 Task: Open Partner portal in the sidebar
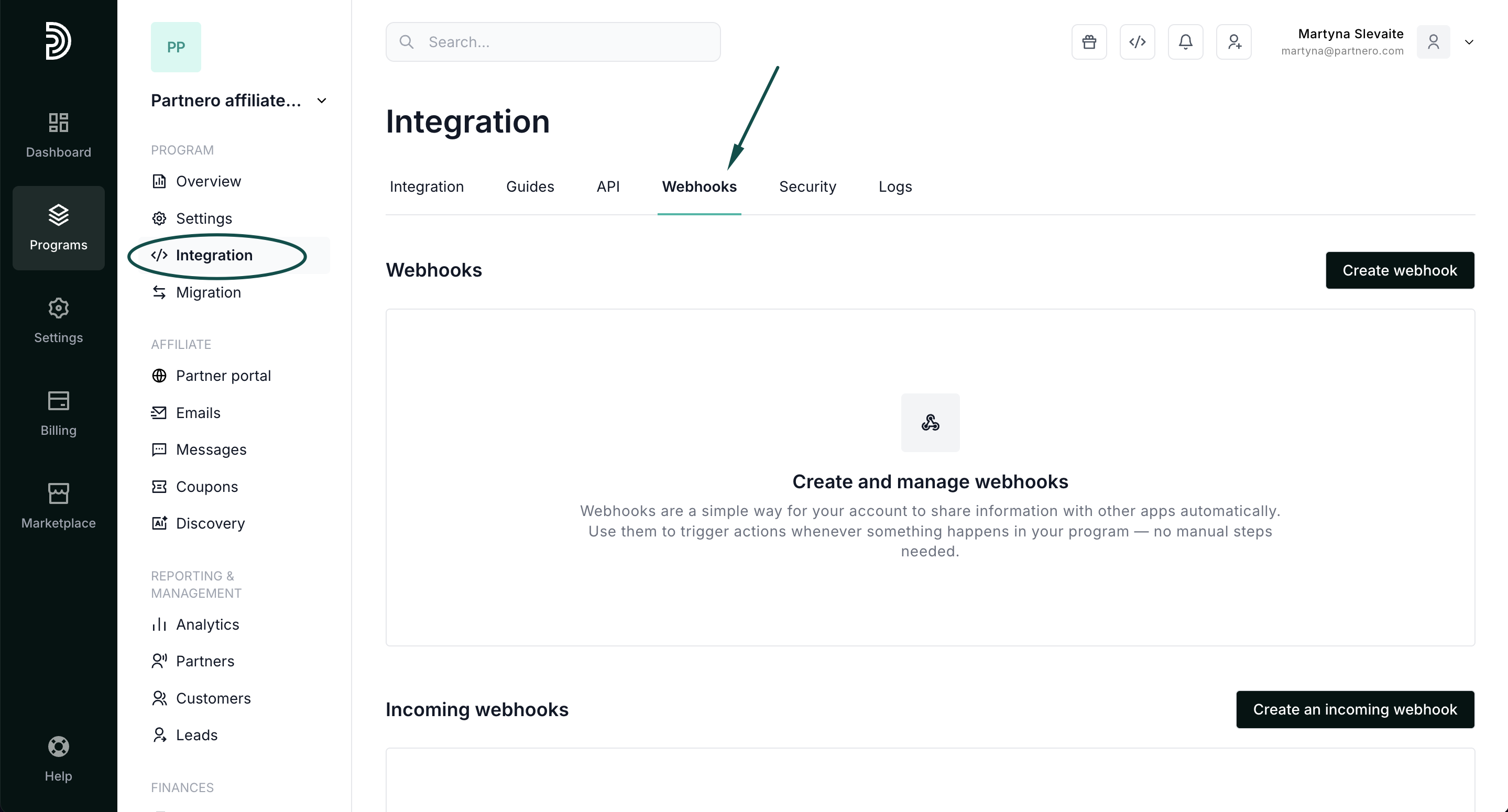(223, 376)
